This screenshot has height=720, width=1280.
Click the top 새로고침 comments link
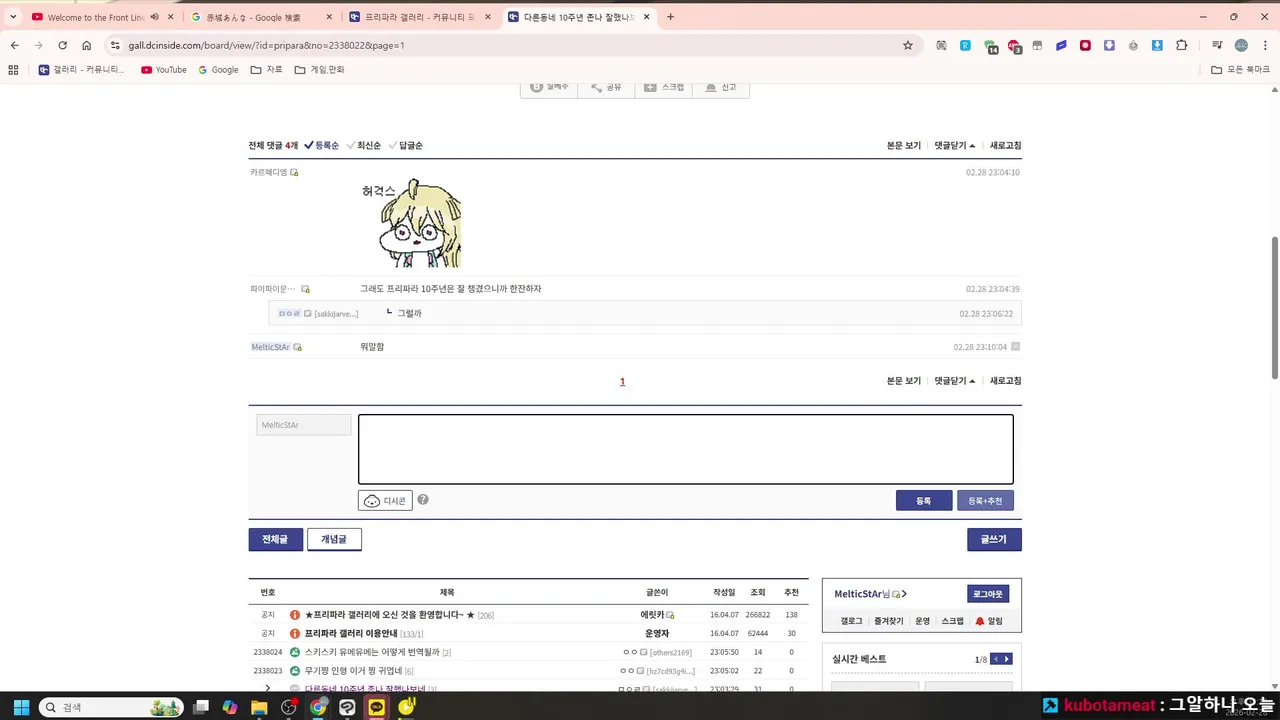pos(1006,145)
